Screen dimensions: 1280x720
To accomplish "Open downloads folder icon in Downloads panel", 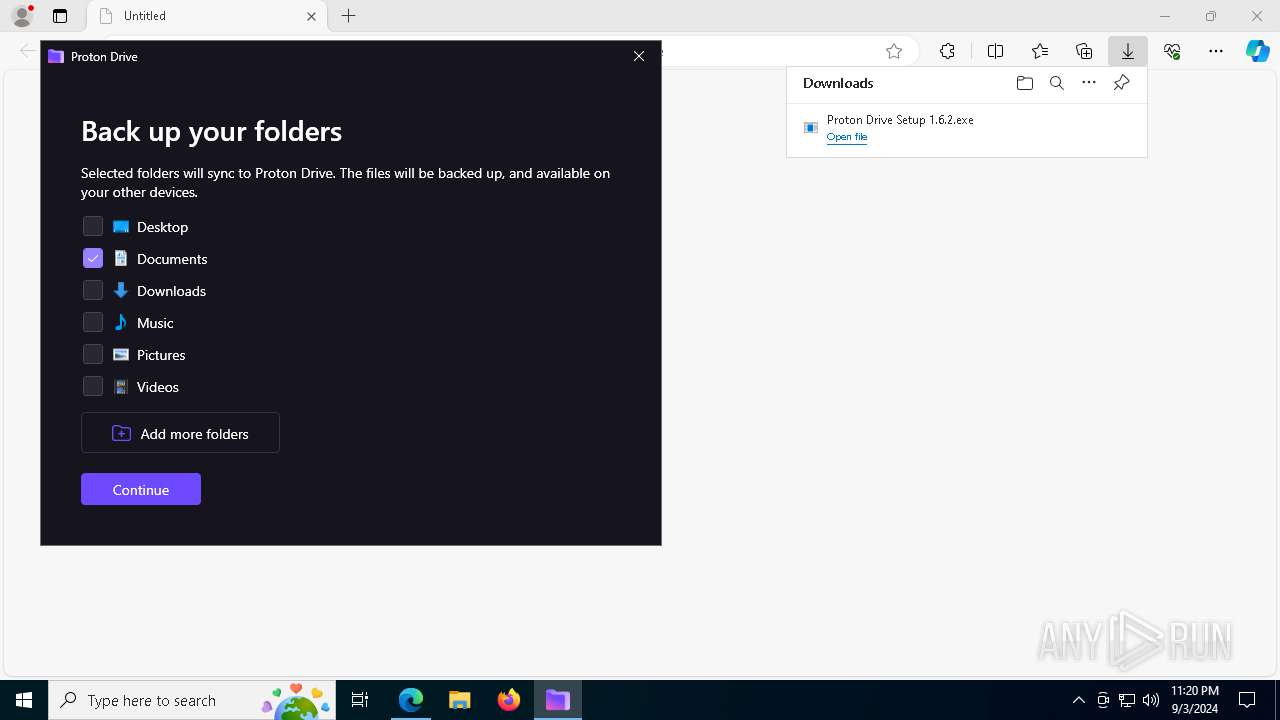I will click(1024, 83).
